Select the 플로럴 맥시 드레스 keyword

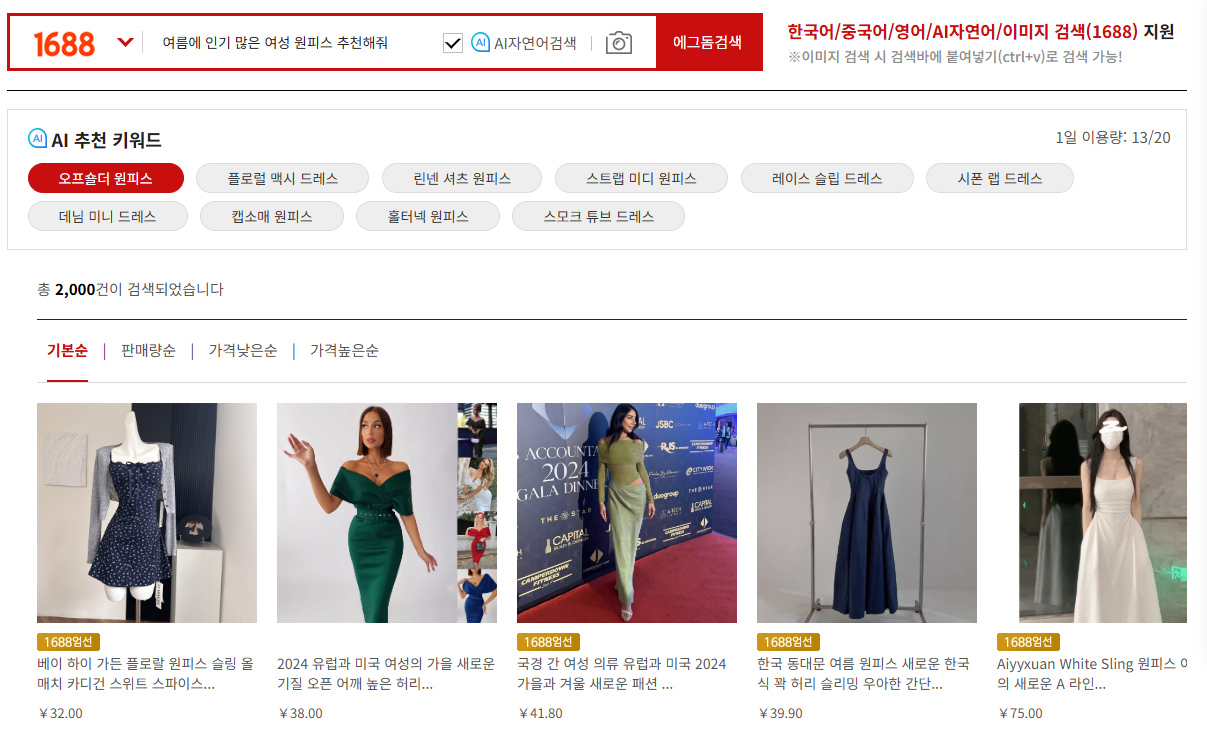tap(283, 178)
